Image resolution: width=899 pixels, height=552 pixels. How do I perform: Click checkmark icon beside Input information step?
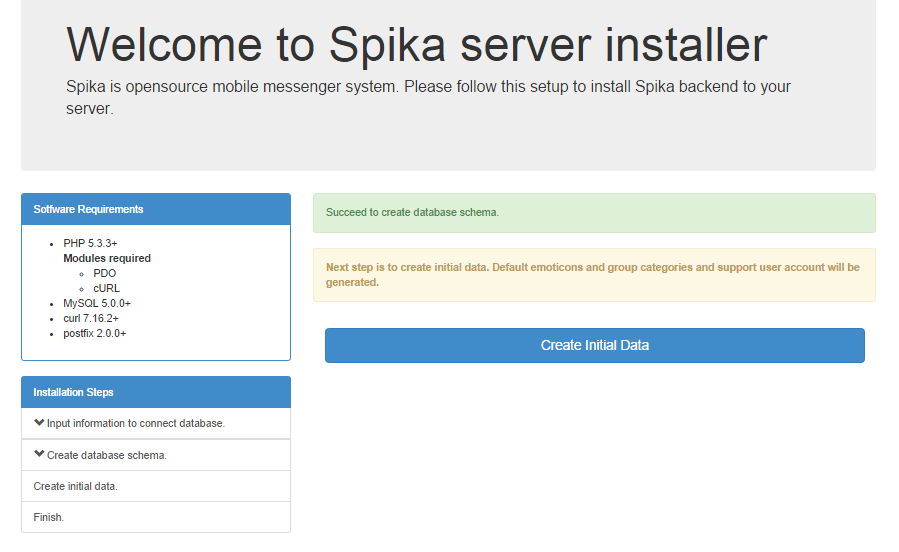click(39, 422)
